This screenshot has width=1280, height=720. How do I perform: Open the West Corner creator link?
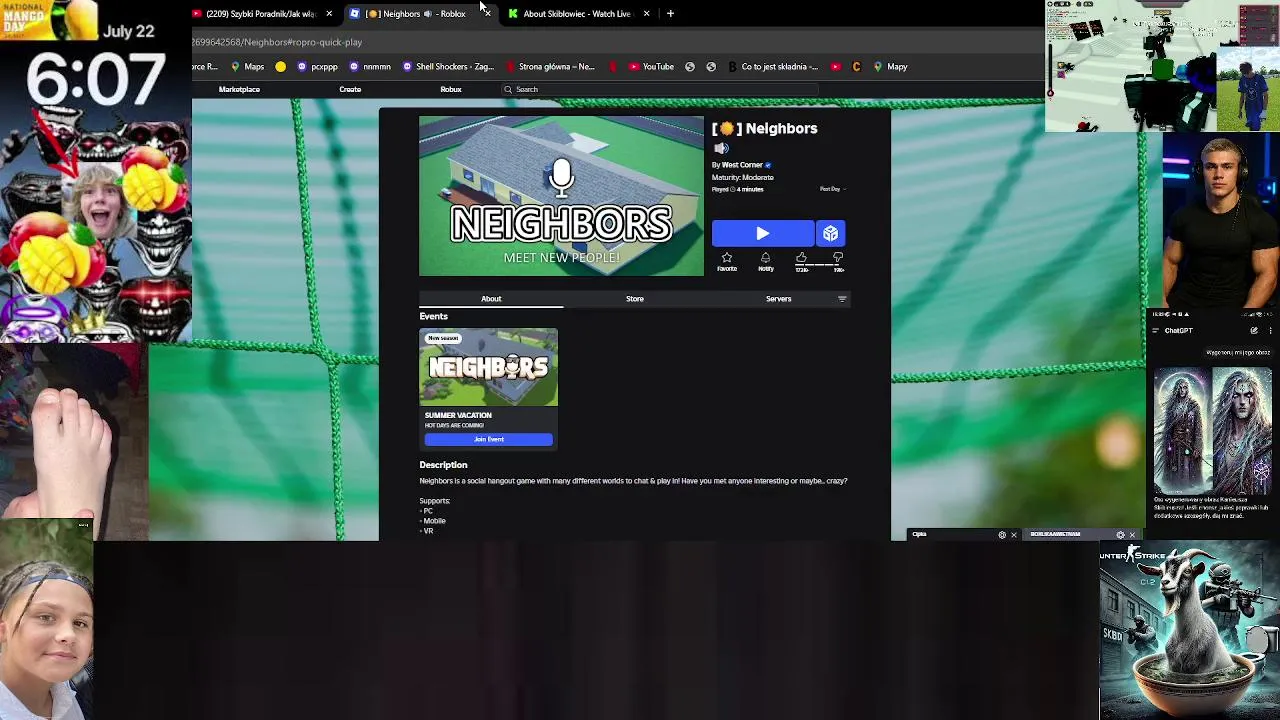(x=742, y=165)
